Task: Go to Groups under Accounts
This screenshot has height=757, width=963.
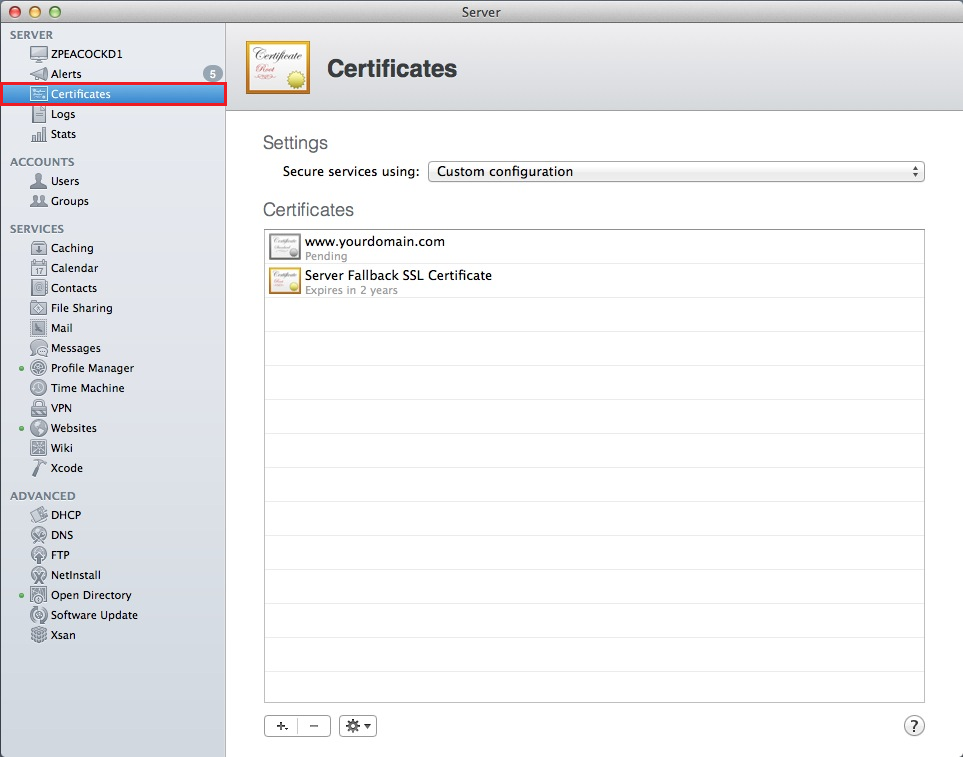Action: pyautogui.click(x=69, y=201)
